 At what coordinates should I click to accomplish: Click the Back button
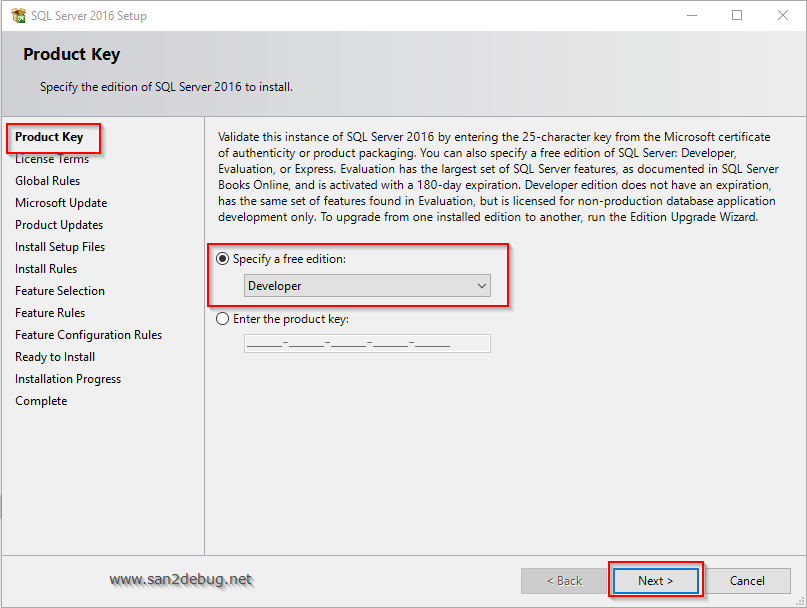point(565,581)
